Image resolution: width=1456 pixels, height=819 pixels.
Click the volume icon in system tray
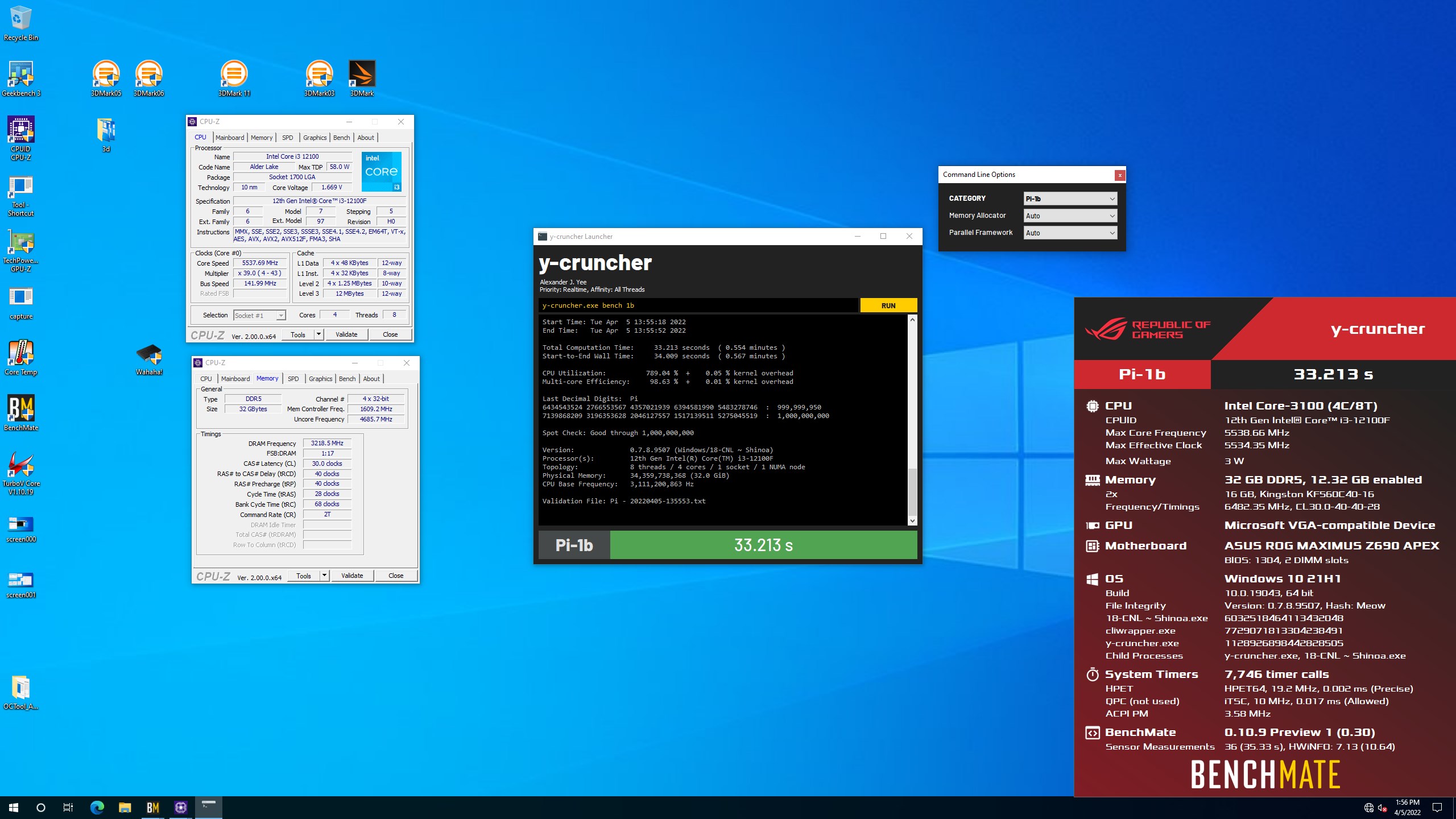pyautogui.click(x=1382, y=808)
